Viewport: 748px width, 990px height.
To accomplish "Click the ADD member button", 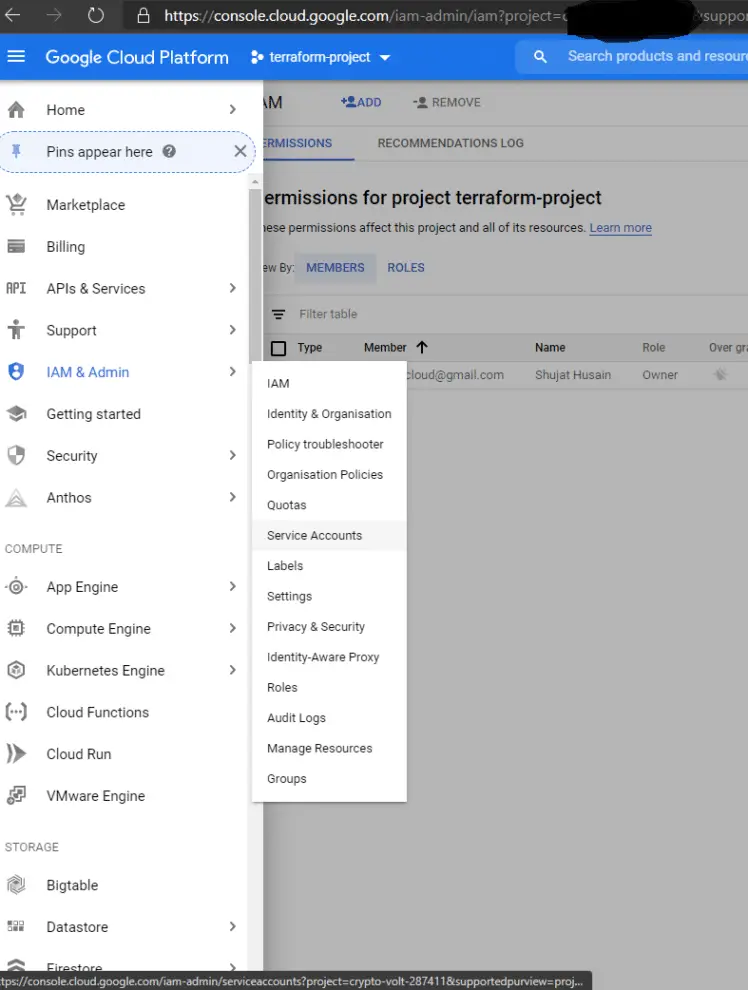I will [361, 102].
